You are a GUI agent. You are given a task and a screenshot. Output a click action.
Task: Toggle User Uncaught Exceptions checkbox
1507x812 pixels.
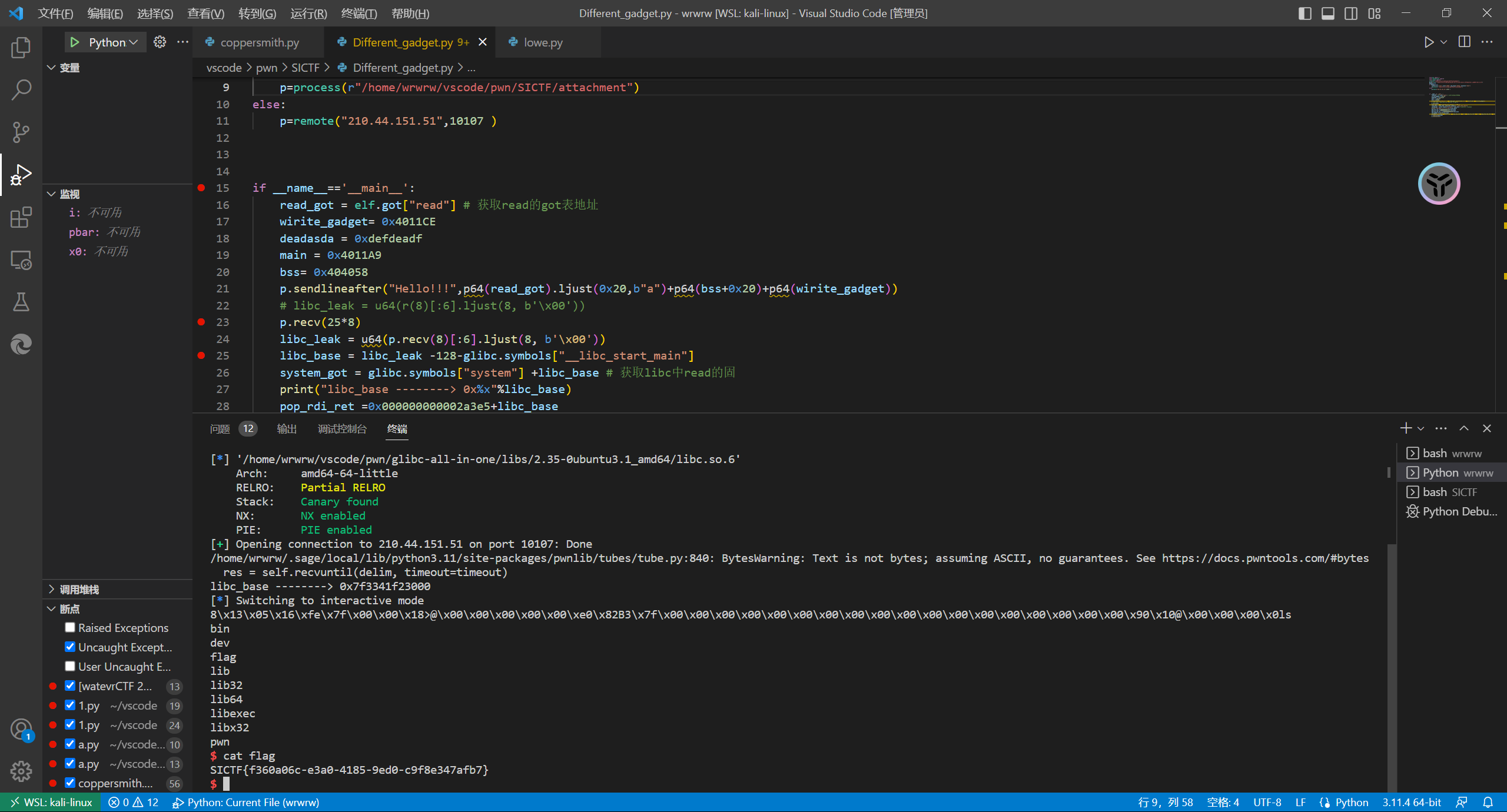point(70,666)
